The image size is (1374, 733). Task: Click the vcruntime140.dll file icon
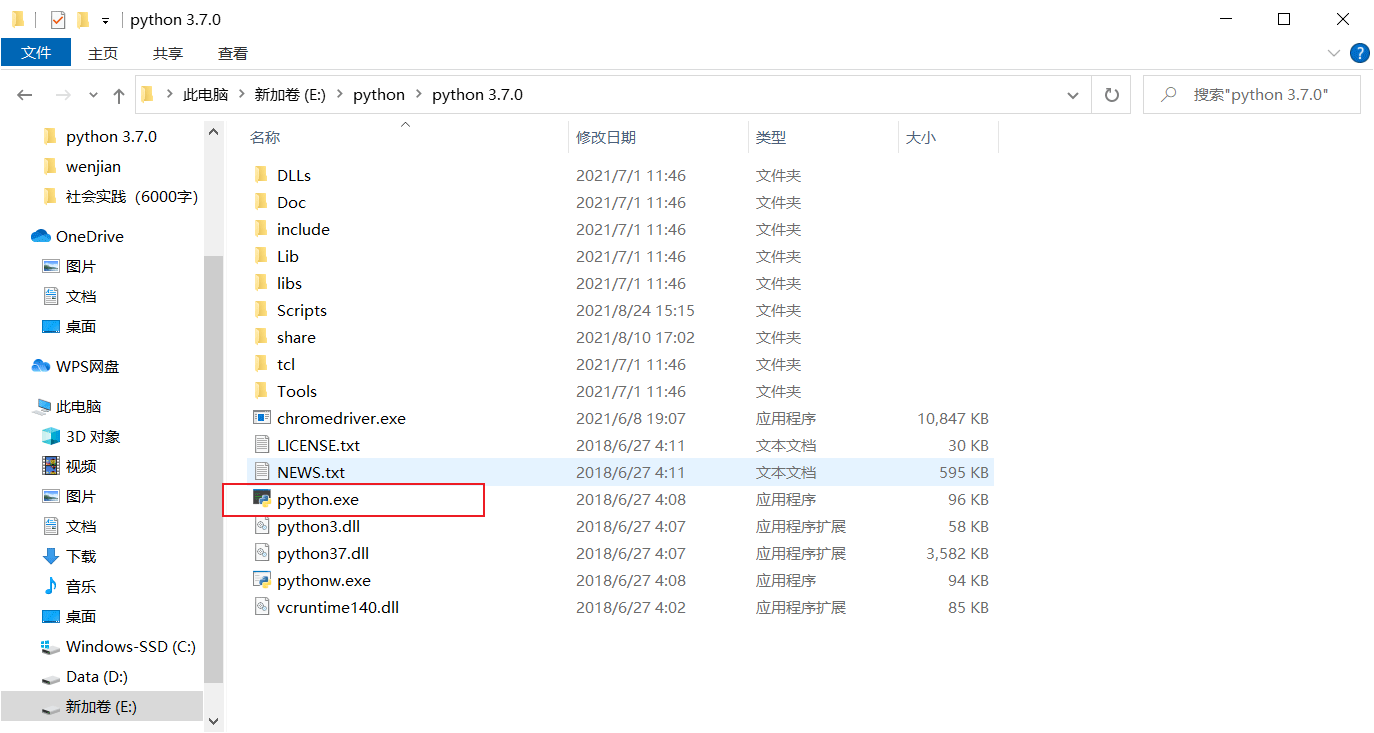point(262,607)
